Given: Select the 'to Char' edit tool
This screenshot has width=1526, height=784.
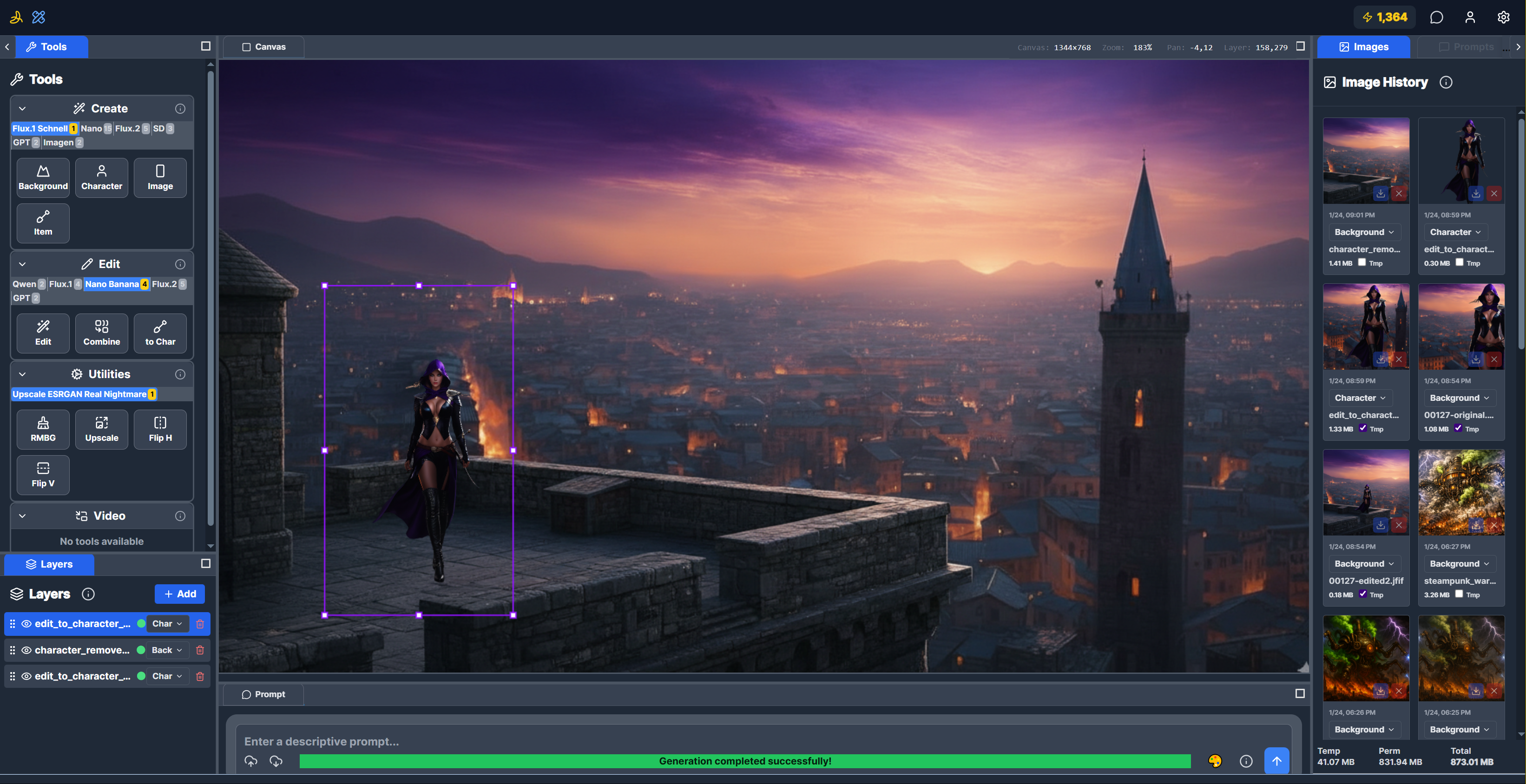Looking at the screenshot, I should tap(160, 333).
